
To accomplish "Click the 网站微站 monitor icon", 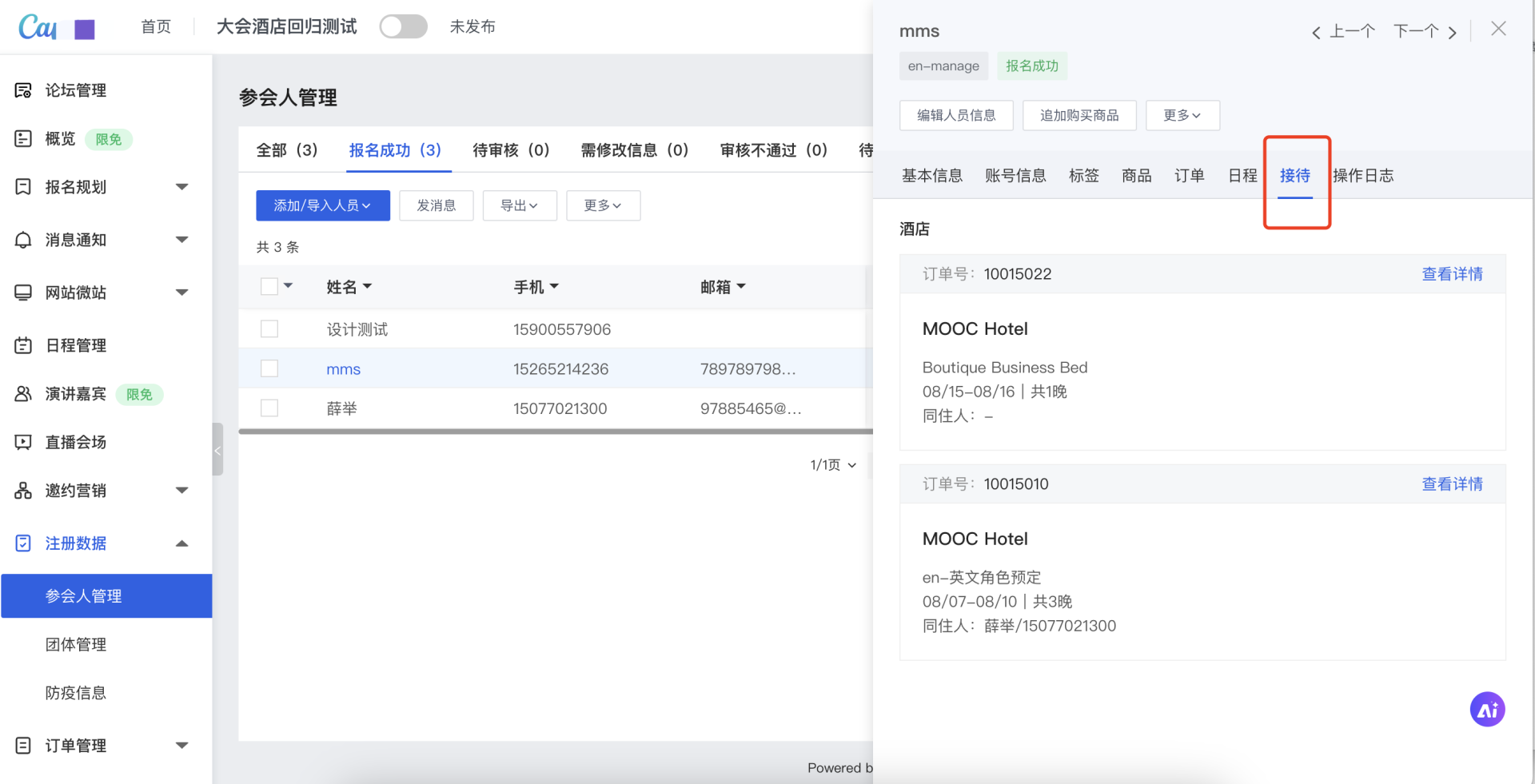I will click(23, 293).
